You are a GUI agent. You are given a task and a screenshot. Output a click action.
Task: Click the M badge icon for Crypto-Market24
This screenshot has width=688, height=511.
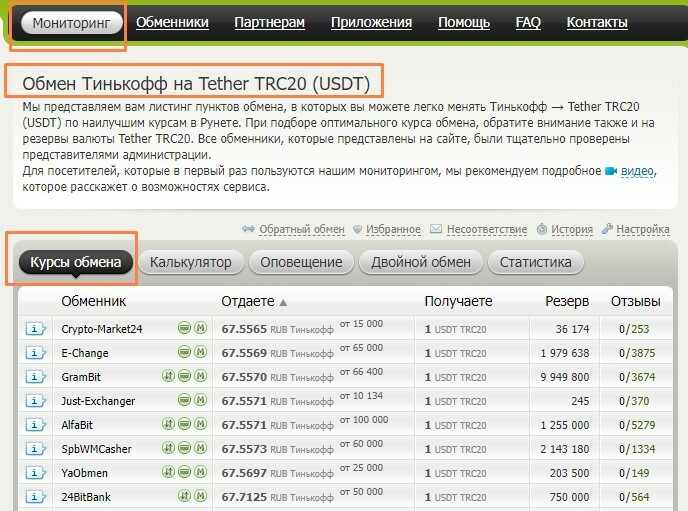(x=201, y=328)
